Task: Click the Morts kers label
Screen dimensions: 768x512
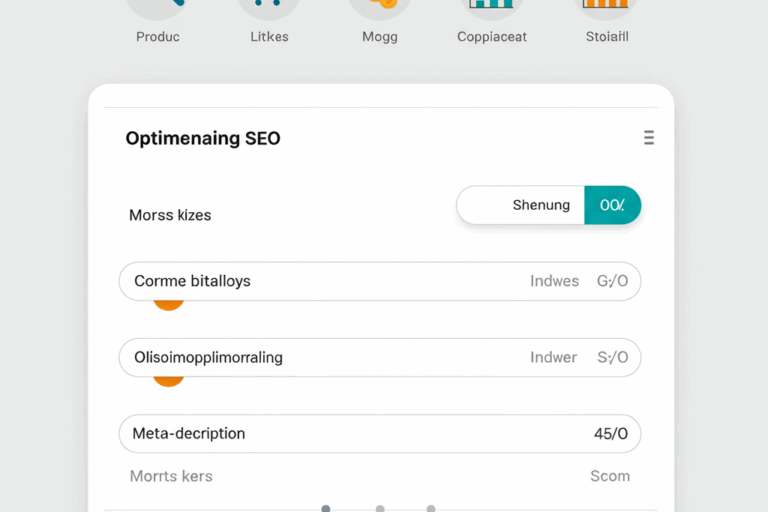Action: point(171,476)
